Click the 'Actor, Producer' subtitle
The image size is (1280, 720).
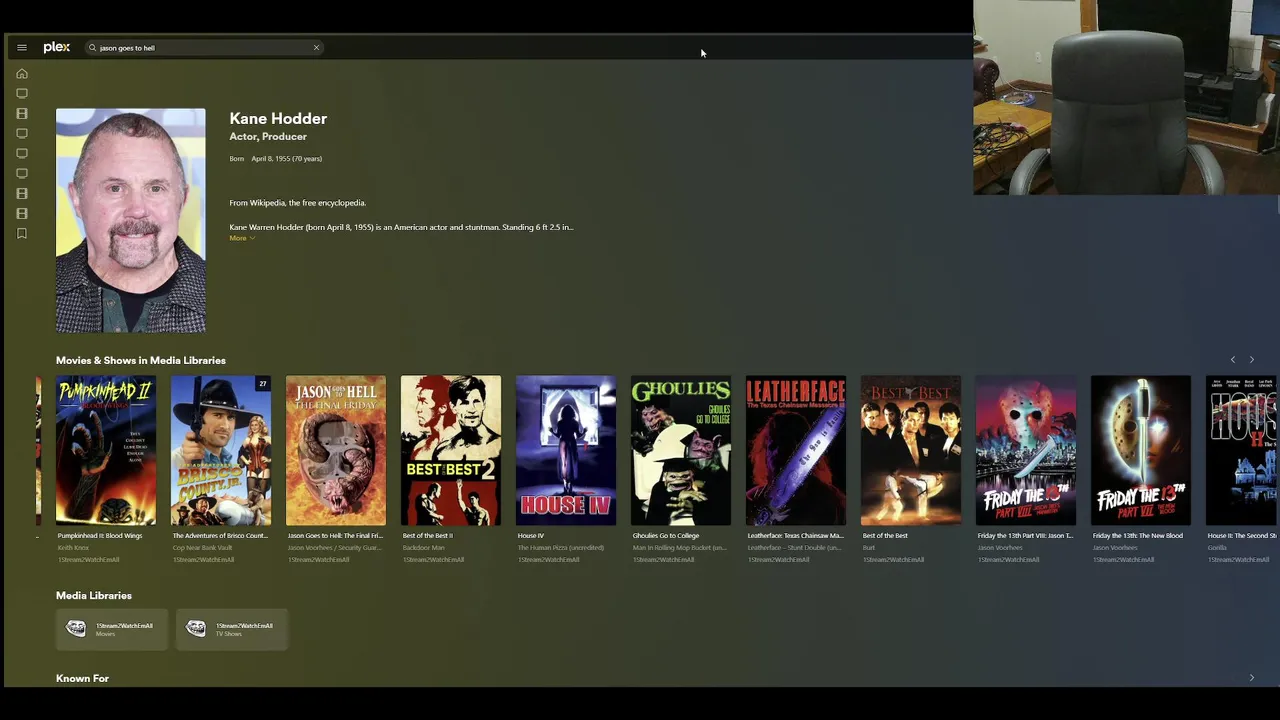tap(268, 137)
